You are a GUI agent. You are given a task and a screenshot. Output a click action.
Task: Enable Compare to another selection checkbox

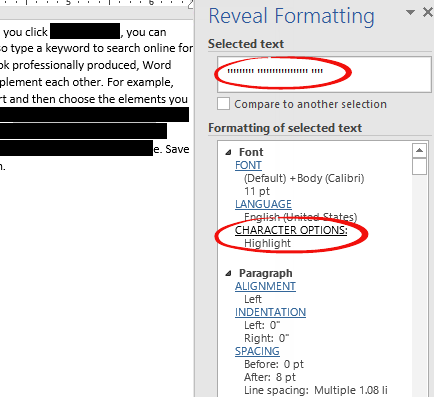[223, 104]
